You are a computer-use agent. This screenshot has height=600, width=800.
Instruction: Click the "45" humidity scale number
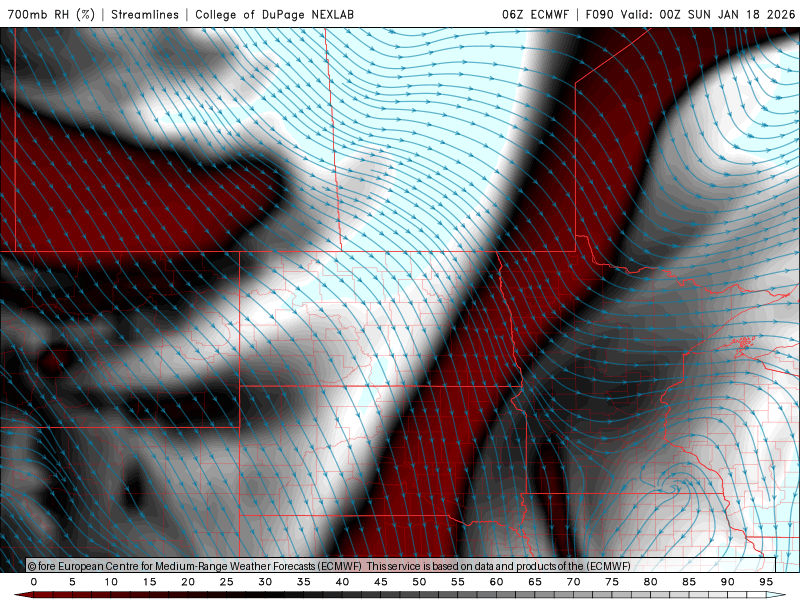(381, 582)
